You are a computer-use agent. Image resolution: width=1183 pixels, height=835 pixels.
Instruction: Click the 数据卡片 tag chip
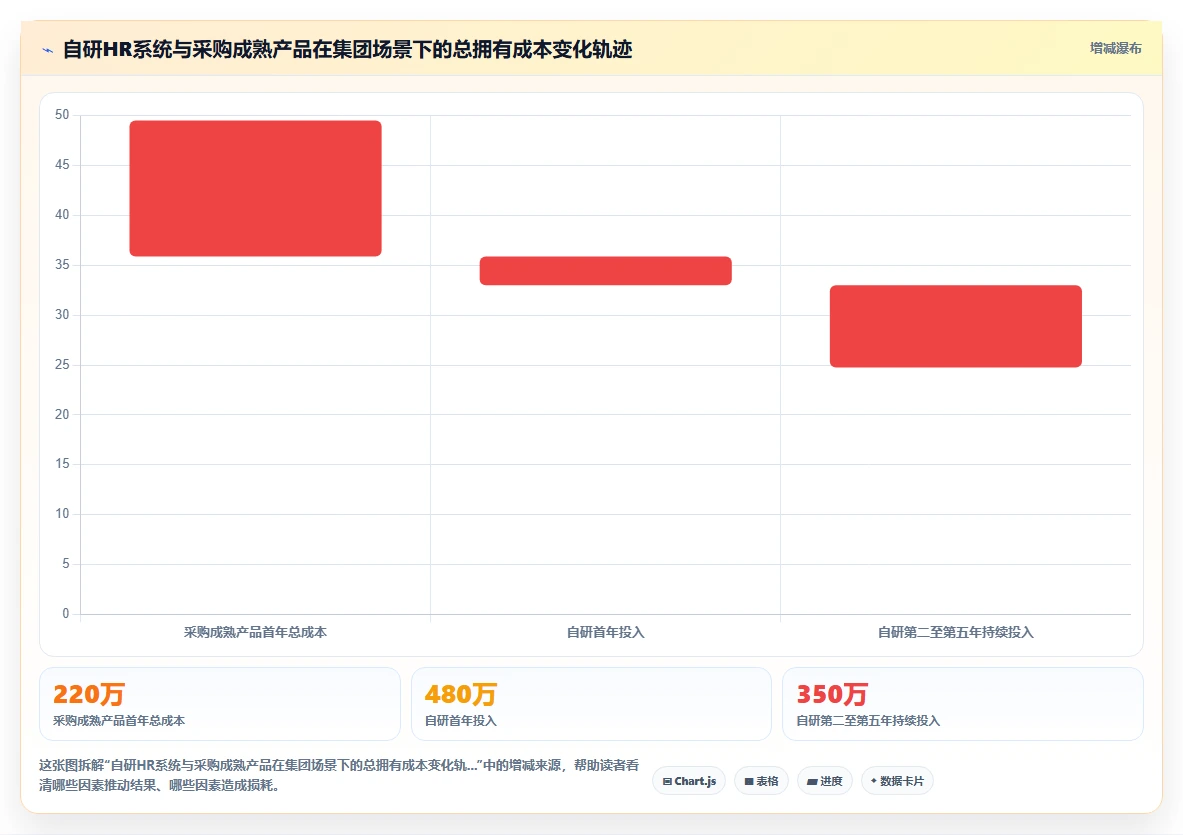(x=897, y=781)
